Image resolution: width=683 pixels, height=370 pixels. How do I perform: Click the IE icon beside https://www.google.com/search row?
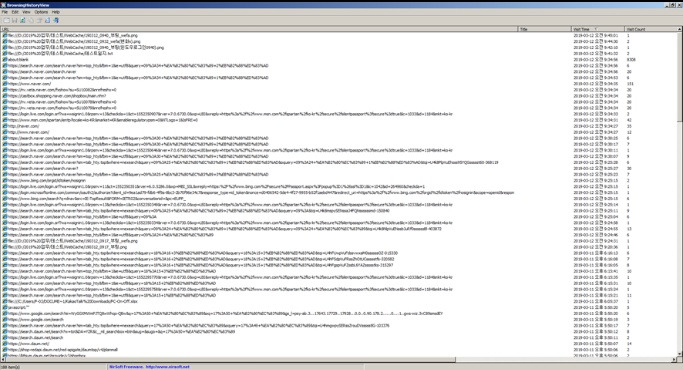pyautogui.click(x=5, y=319)
